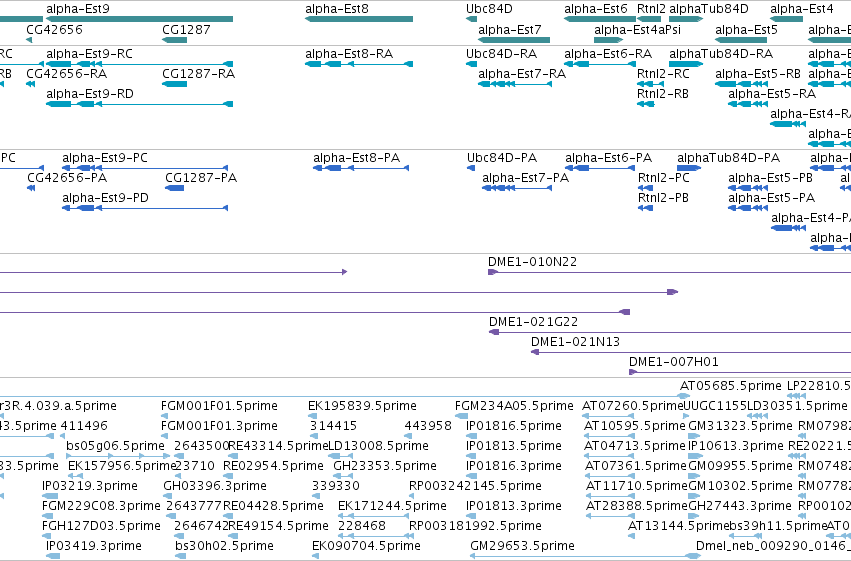Select the CG42656-RA transcript label
This screenshot has height=561, width=851.
point(67,74)
